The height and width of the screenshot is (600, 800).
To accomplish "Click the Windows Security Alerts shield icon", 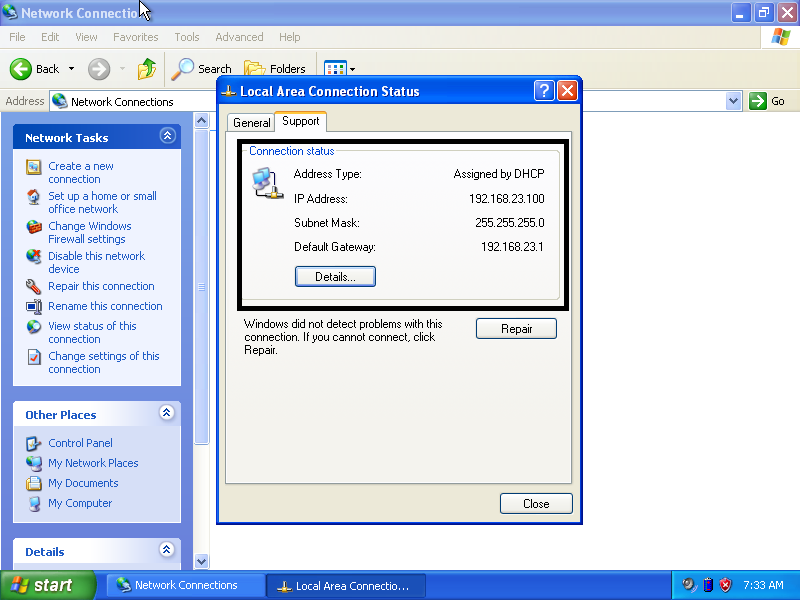I will (725, 584).
